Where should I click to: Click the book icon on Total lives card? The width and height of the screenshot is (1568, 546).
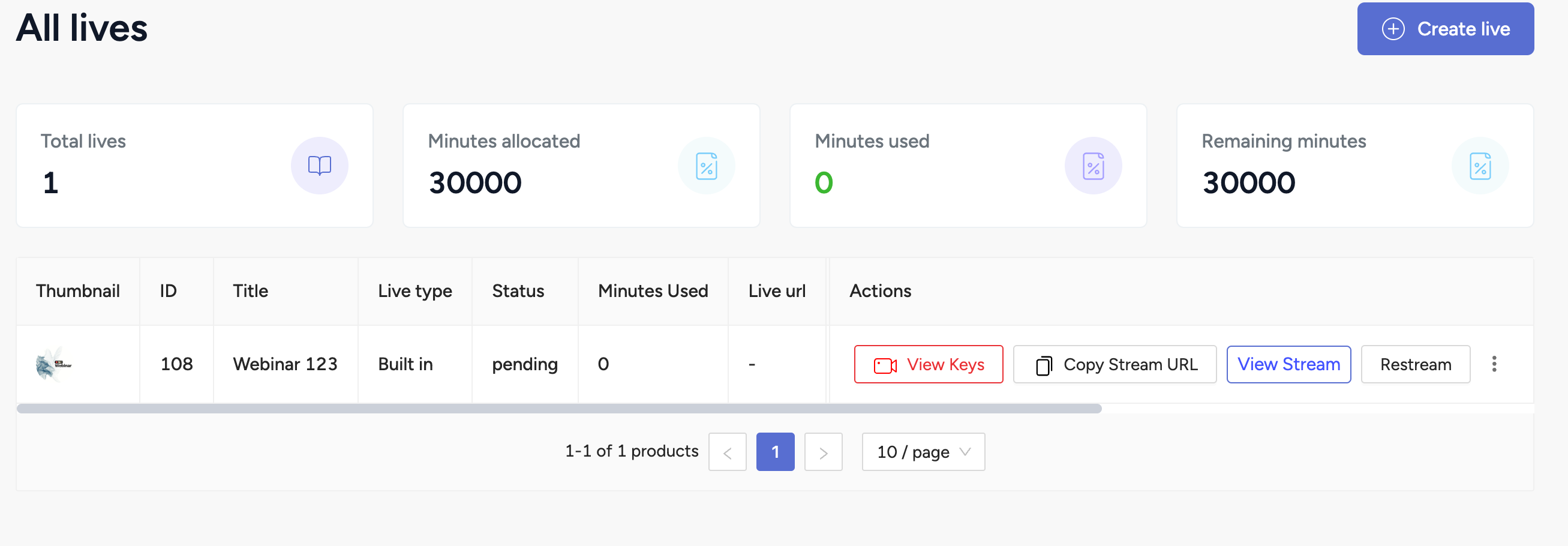coord(320,166)
